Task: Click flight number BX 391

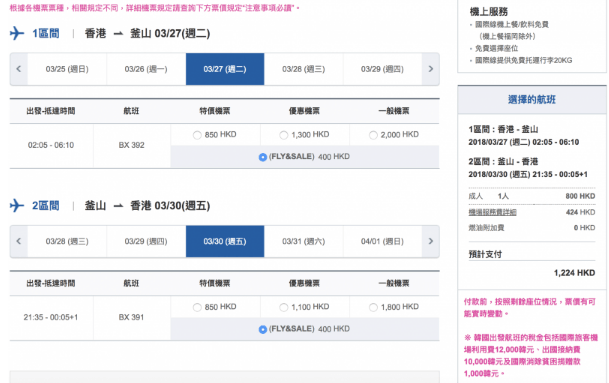Action: point(132,317)
